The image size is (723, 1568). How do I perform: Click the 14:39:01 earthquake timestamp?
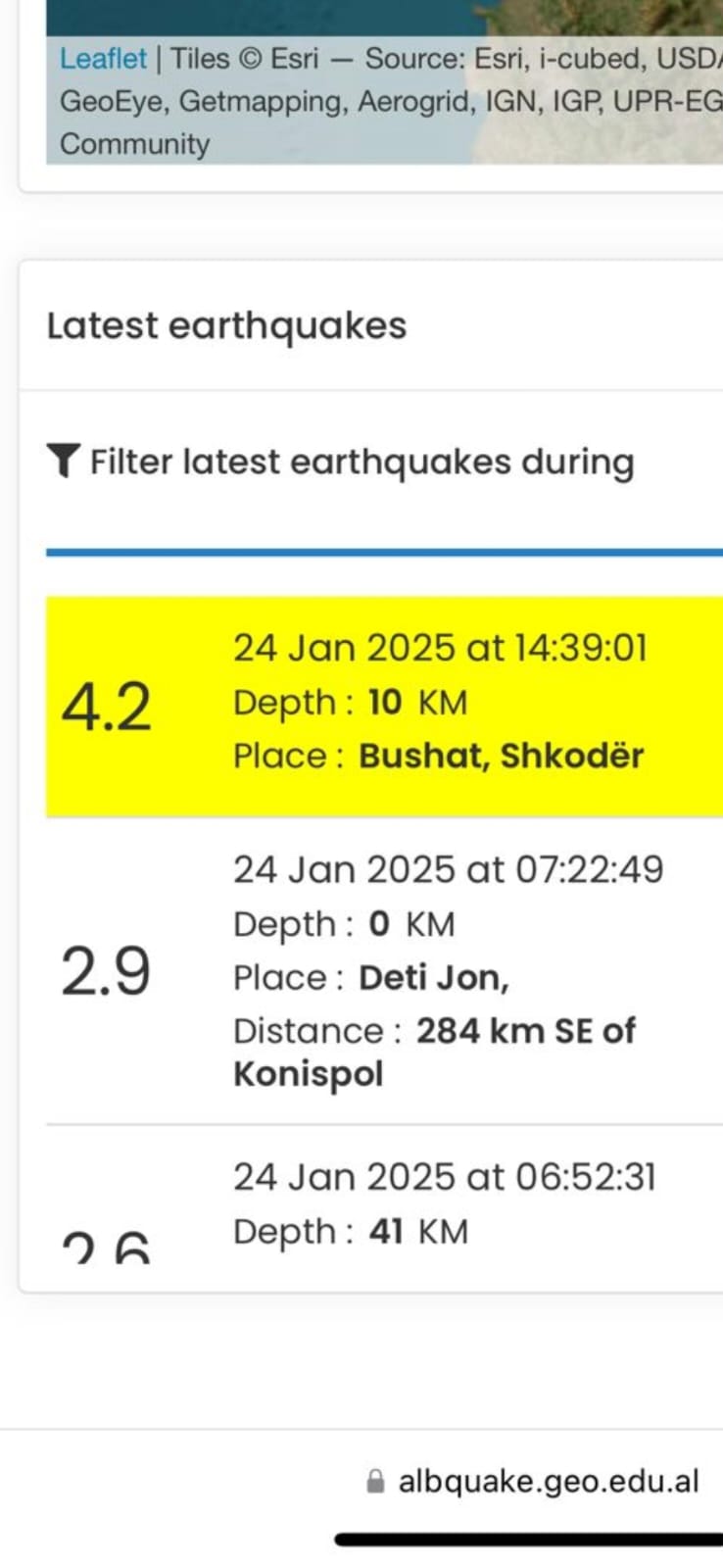tap(440, 648)
